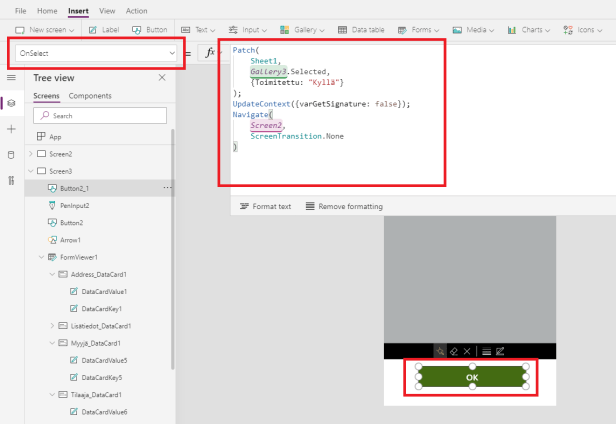The width and height of the screenshot is (616, 424).
Task: Expand the Screen2 tree node
Action: (29, 154)
